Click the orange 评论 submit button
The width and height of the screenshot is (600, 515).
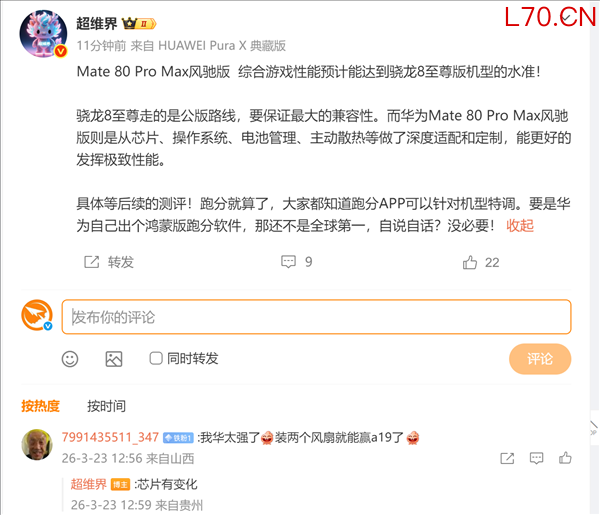540,359
